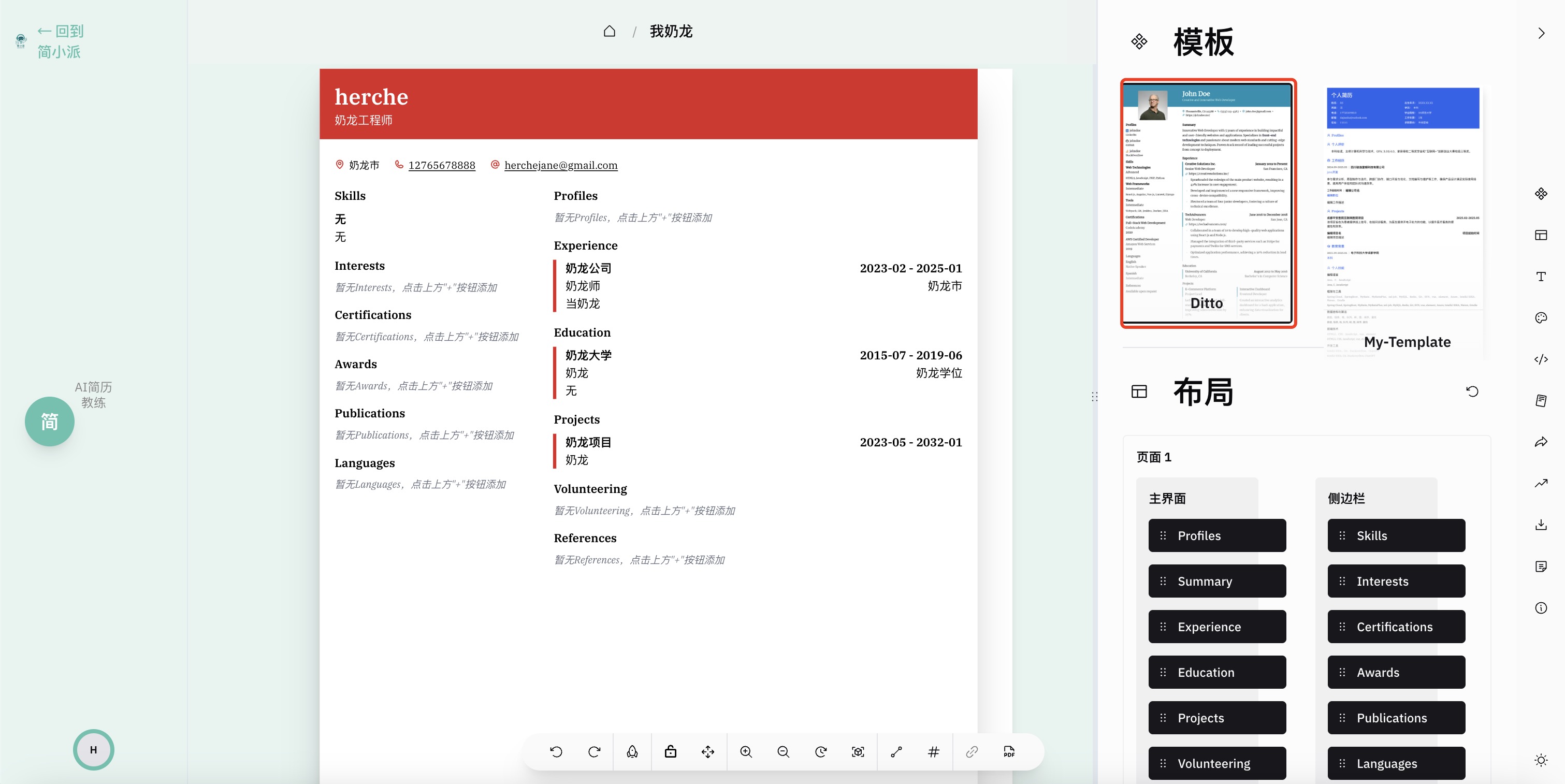Open the herchejane@gmail.com email link
Viewport: 1565px width, 784px height.
tap(561, 165)
